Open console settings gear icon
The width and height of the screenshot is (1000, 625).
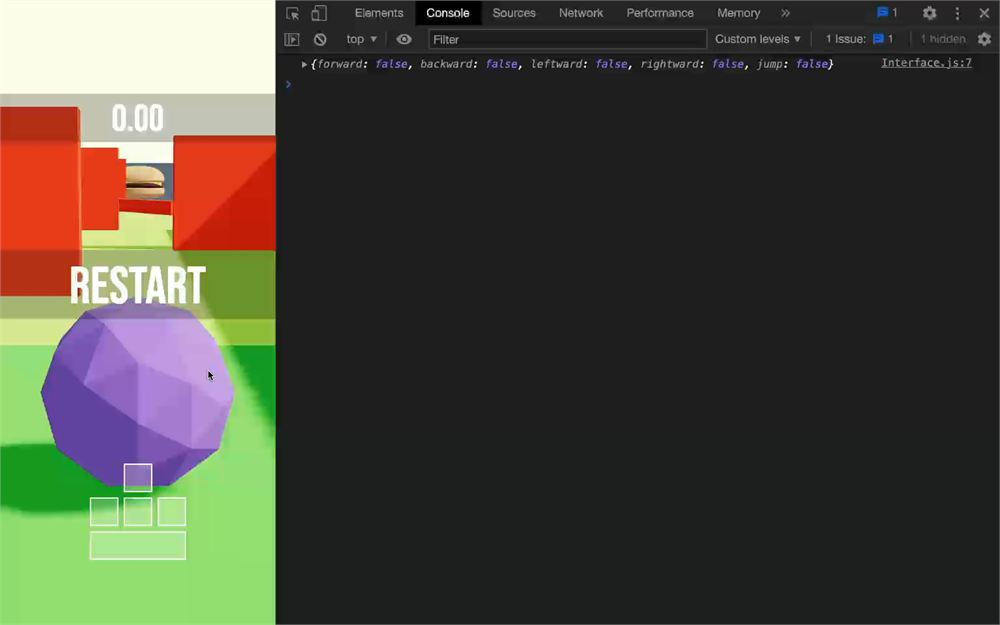[984, 40]
